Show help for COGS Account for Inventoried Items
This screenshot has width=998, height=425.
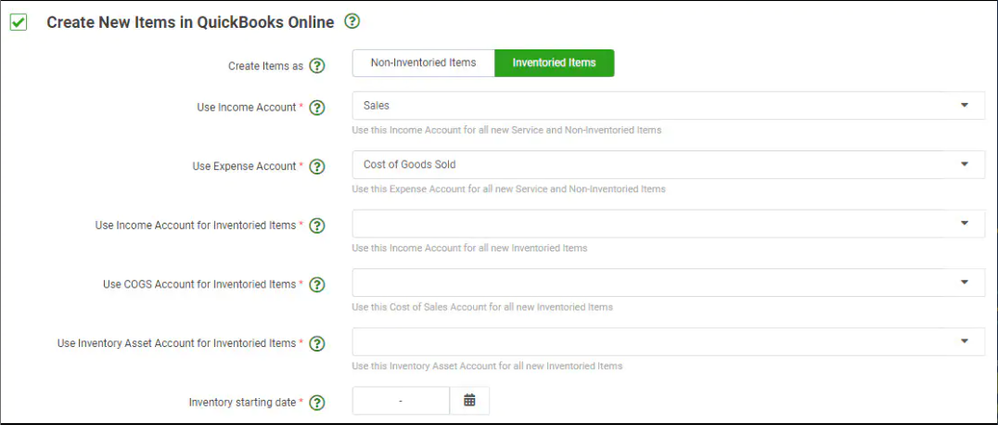coord(317,285)
